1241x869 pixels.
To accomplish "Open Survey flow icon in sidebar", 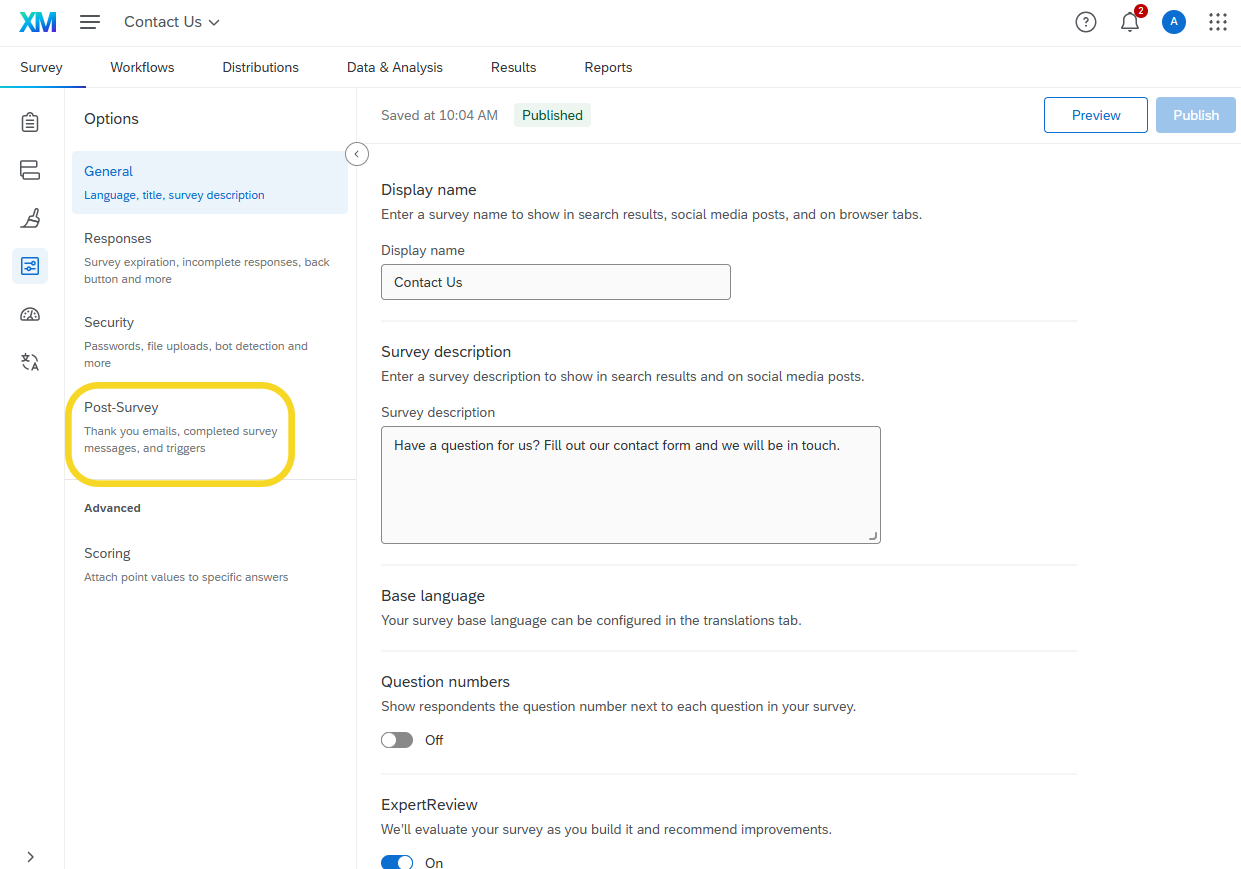I will click(30, 170).
